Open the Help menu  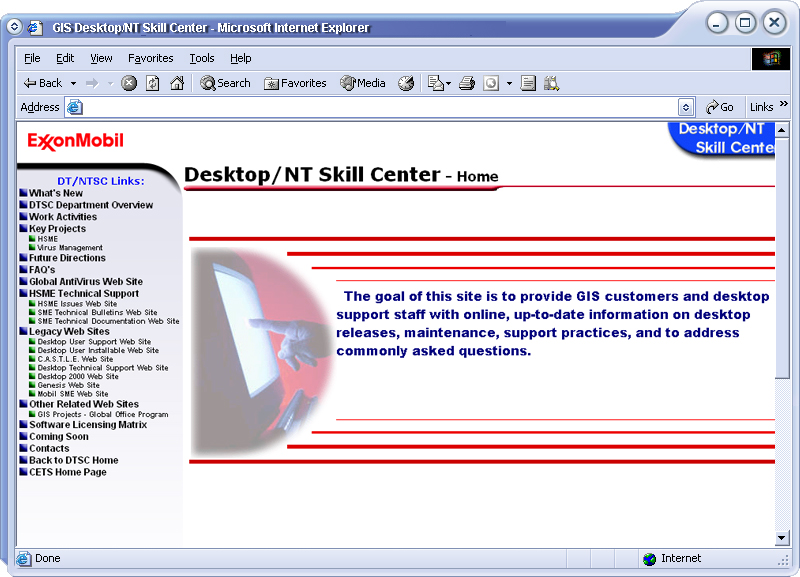click(x=241, y=58)
